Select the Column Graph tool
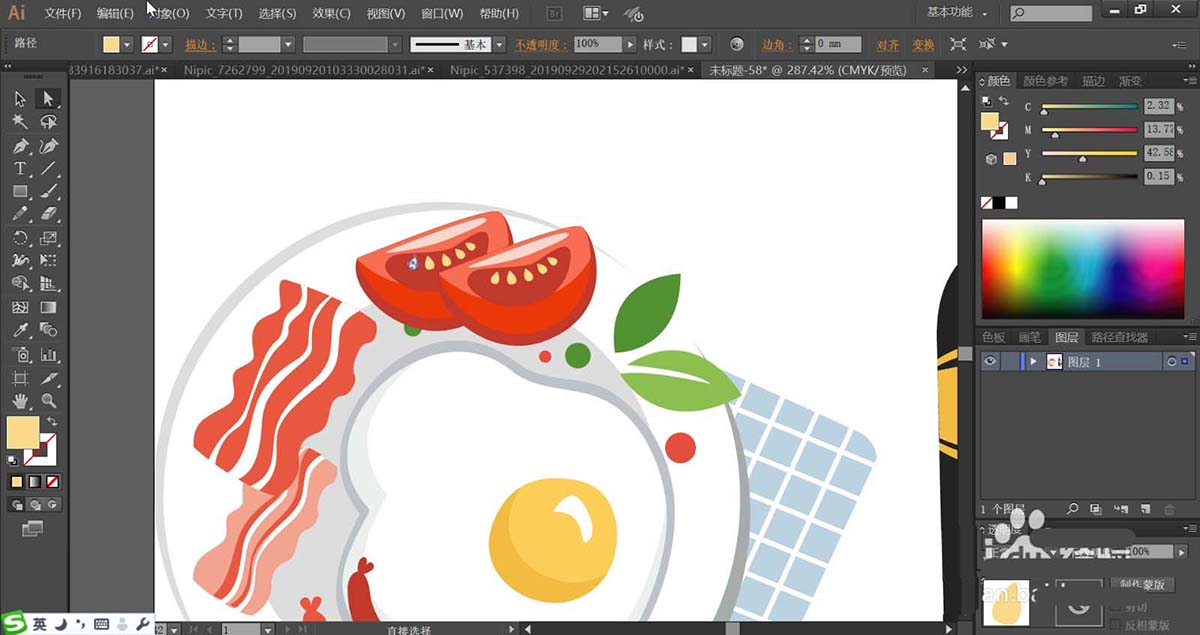This screenshot has height=635, width=1200. tap(48, 355)
